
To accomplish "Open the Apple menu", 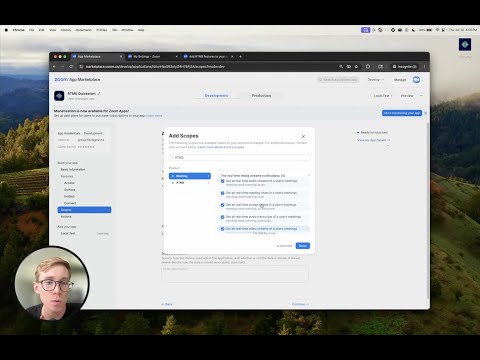I will pos(6,30).
